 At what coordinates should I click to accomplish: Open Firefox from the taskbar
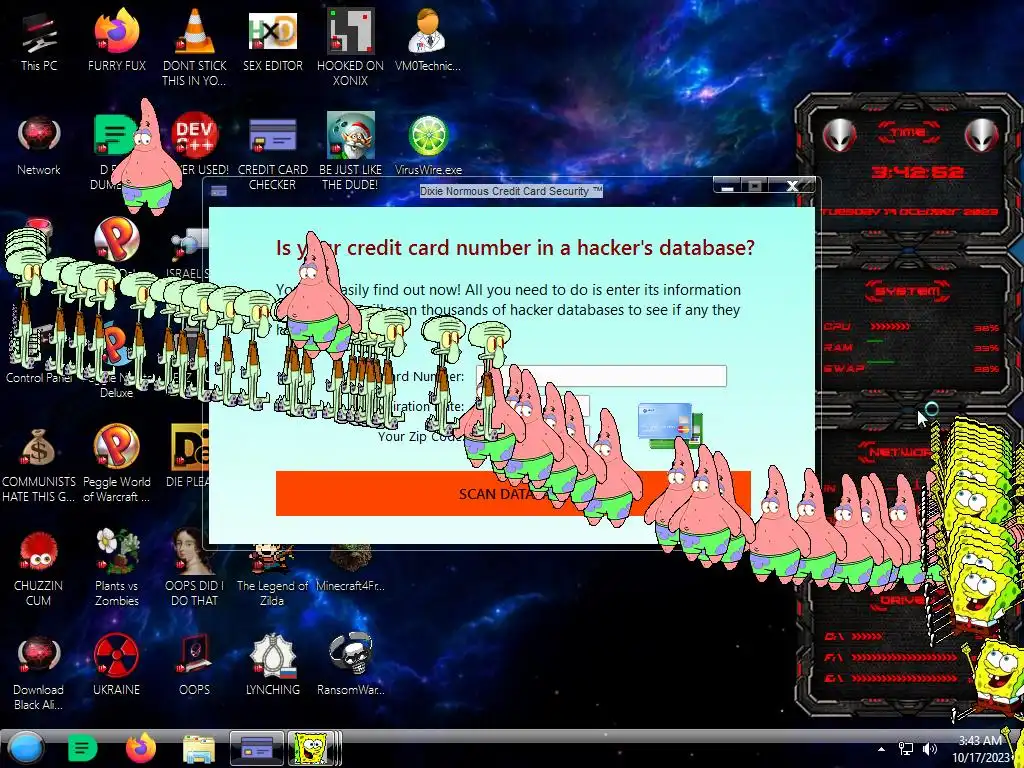(140, 748)
